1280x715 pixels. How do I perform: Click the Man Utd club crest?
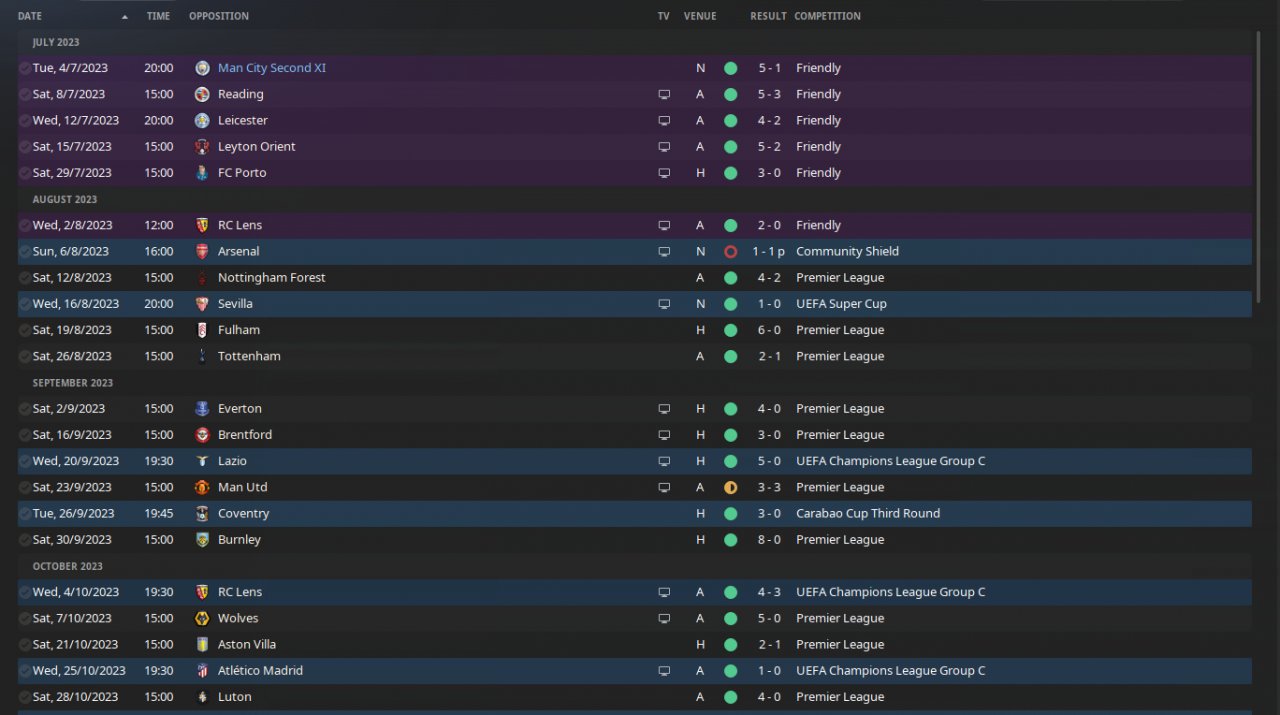pos(203,488)
